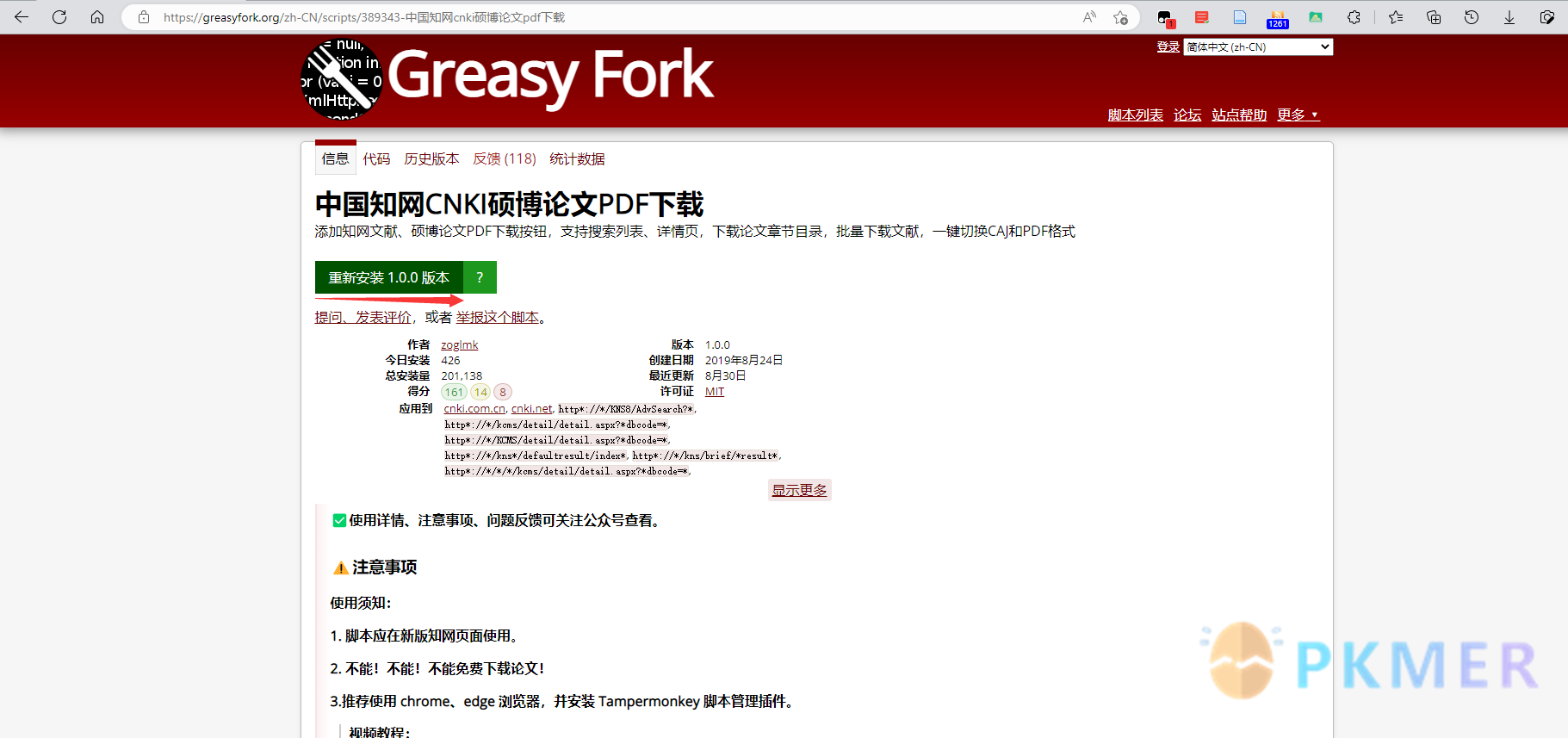Click the 举报这个脚本 link

497,317
